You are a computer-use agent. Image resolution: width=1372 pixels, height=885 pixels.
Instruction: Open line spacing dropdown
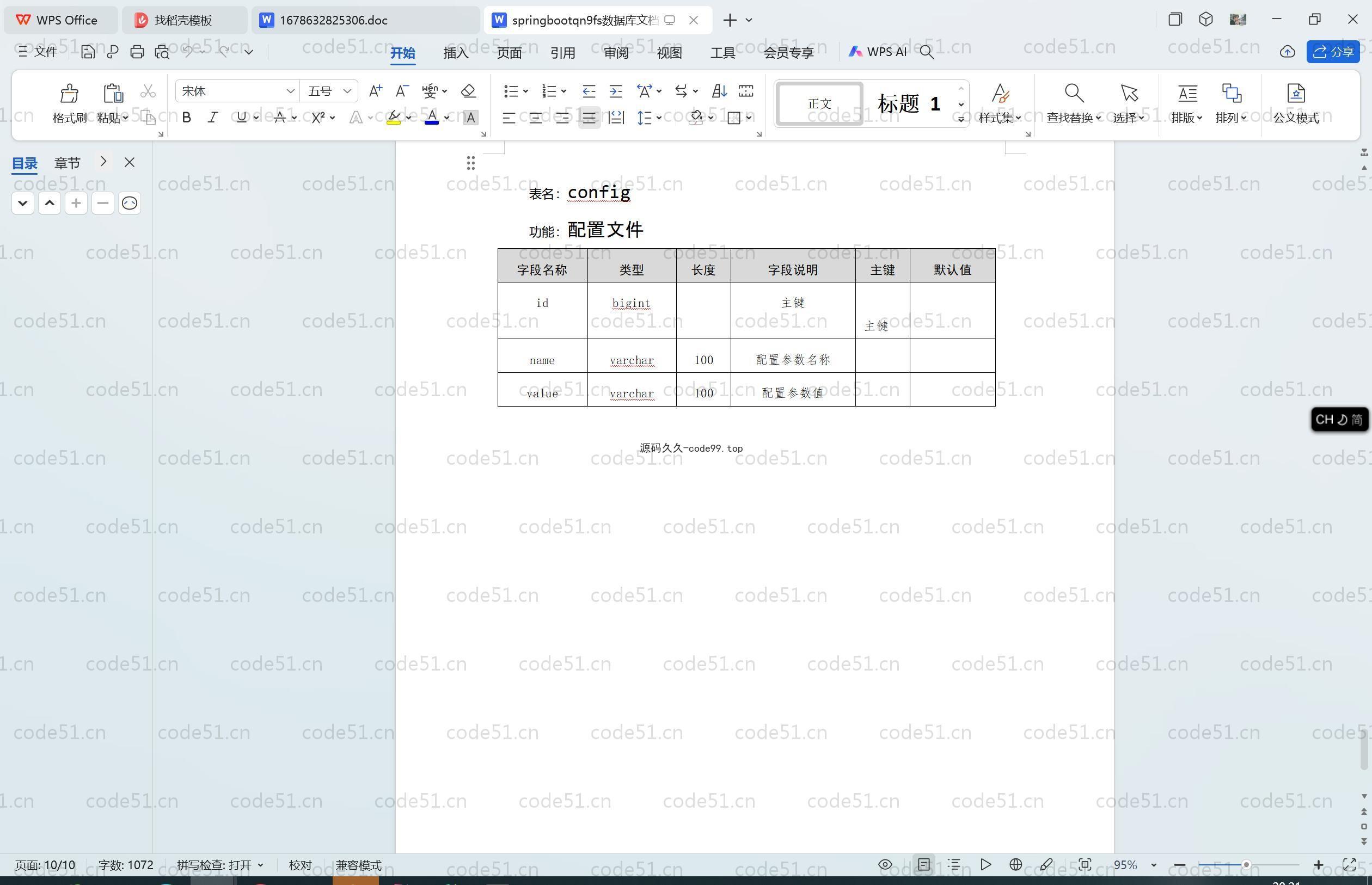click(x=659, y=118)
